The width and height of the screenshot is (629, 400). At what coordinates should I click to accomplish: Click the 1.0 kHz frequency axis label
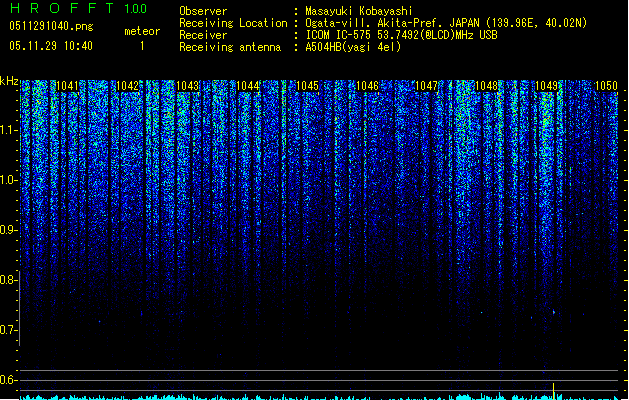(9, 180)
